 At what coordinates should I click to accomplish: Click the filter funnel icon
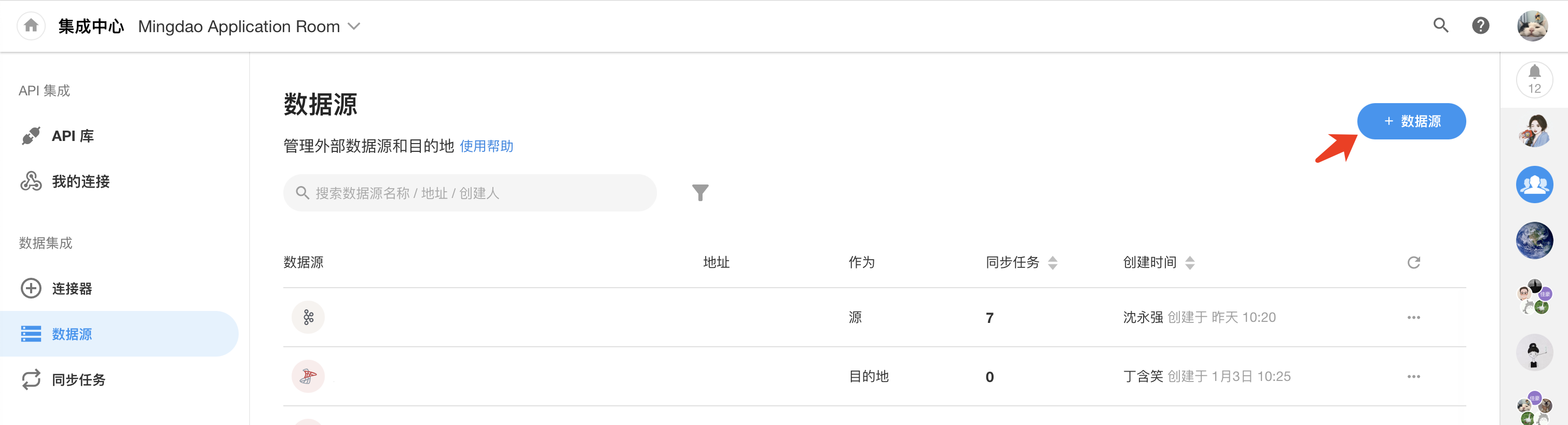pos(700,193)
